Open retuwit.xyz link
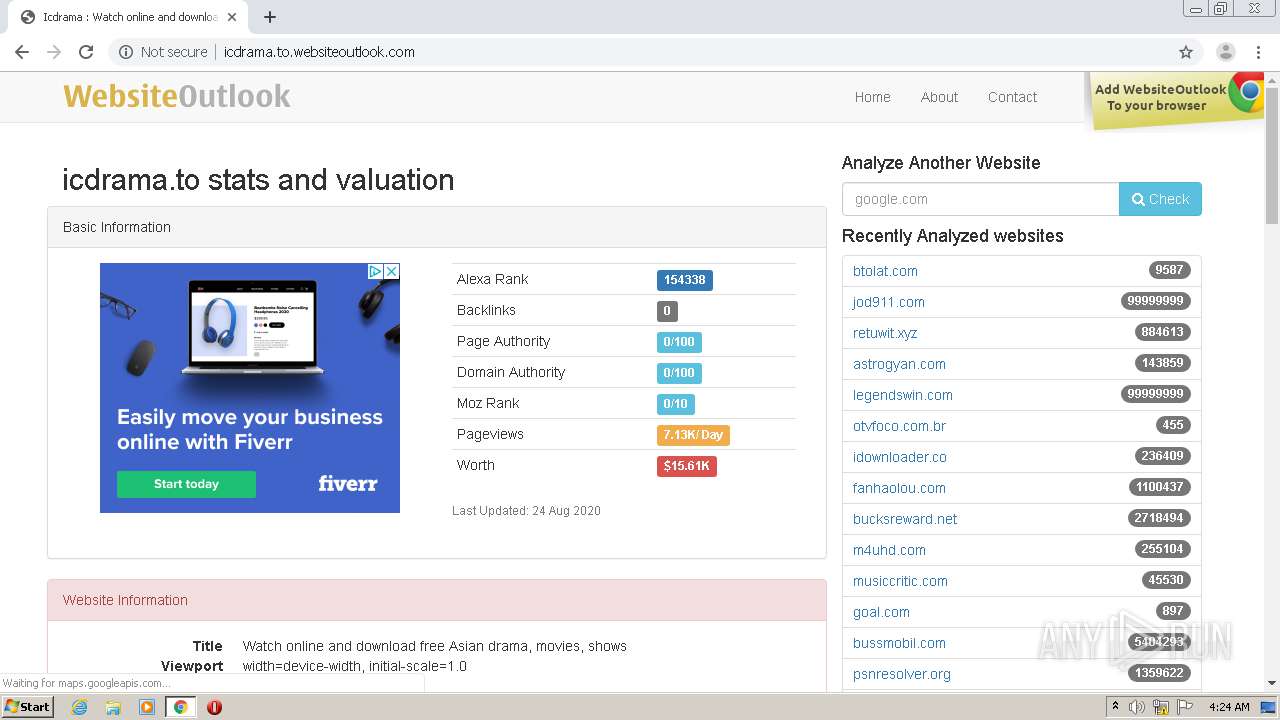Image resolution: width=1280 pixels, height=720 pixels. click(885, 333)
